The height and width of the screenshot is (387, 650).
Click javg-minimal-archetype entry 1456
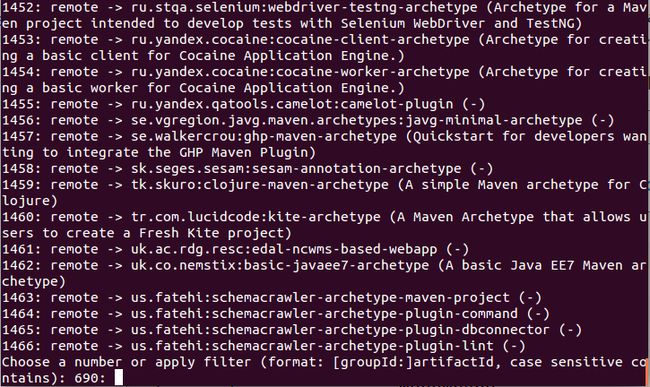click(357, 121)
